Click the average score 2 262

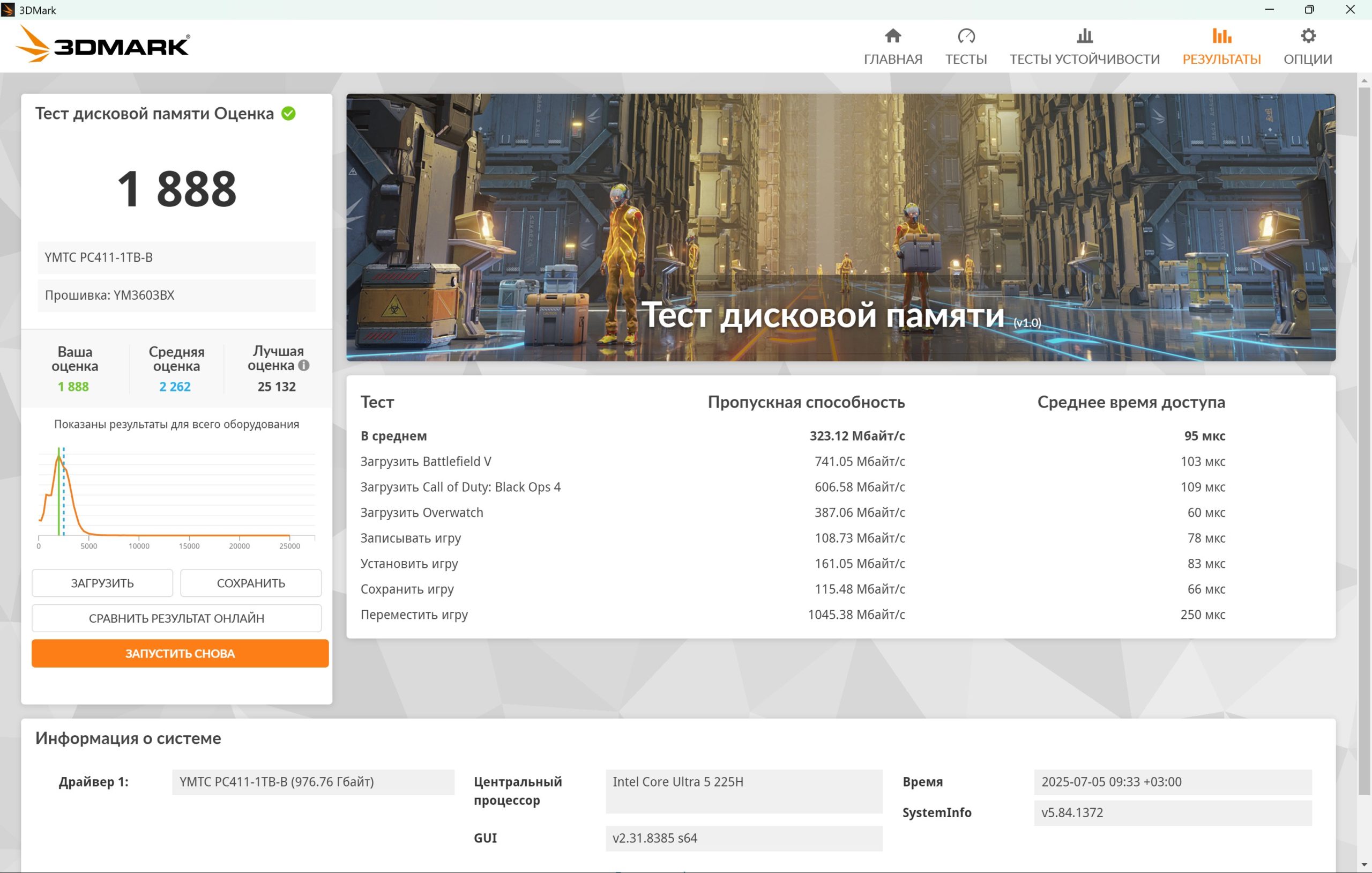point(175,387)
